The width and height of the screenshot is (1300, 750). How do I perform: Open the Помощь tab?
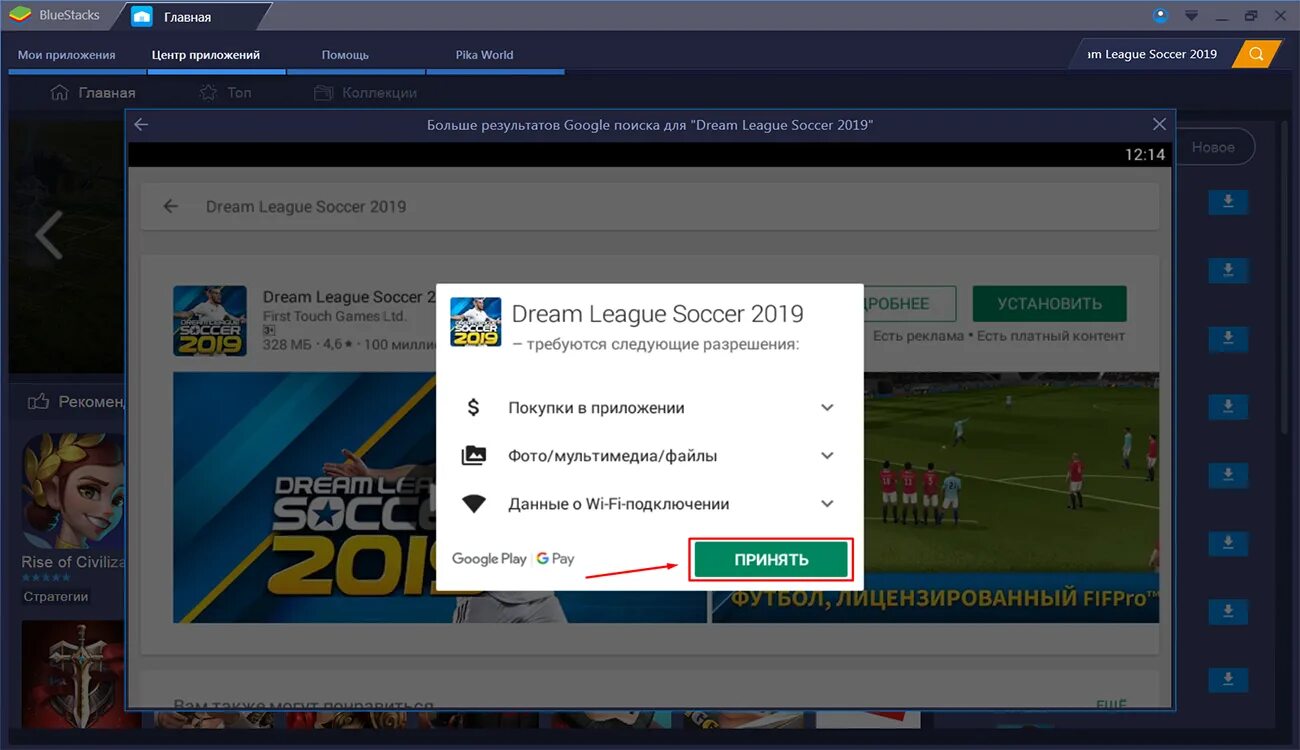[345, 55]
